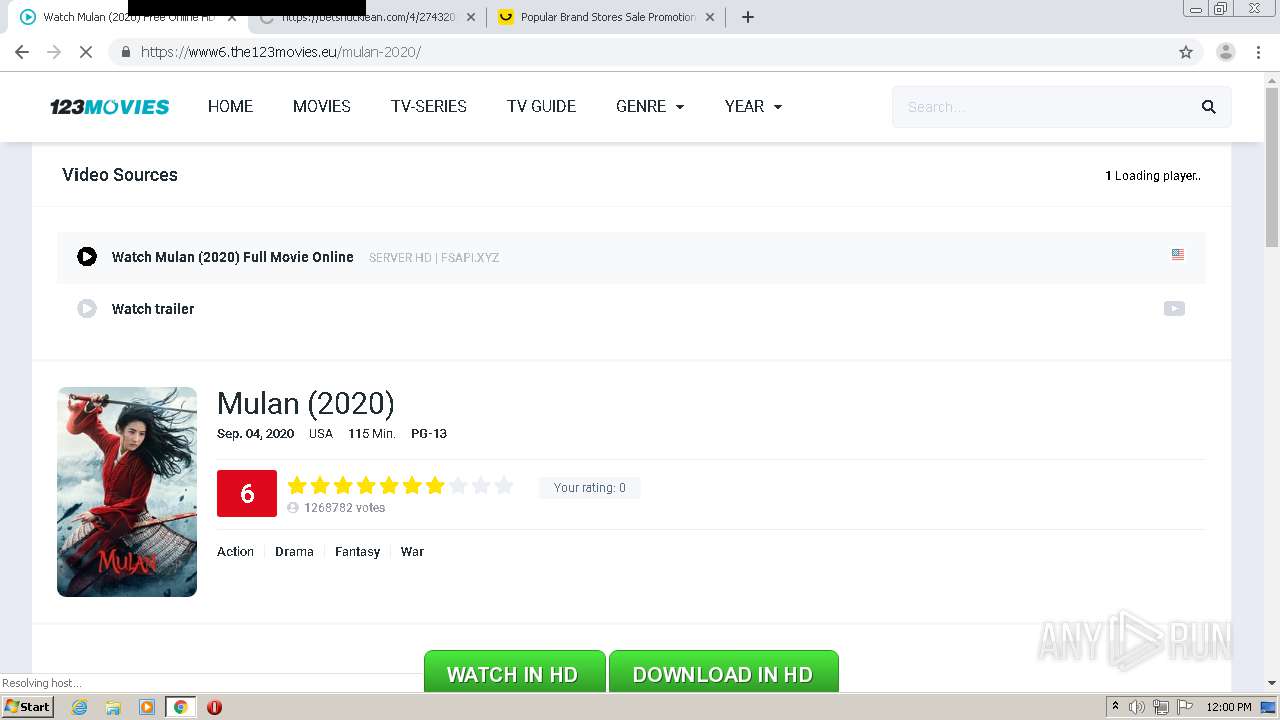Click the search magnifier icon

1208,107
